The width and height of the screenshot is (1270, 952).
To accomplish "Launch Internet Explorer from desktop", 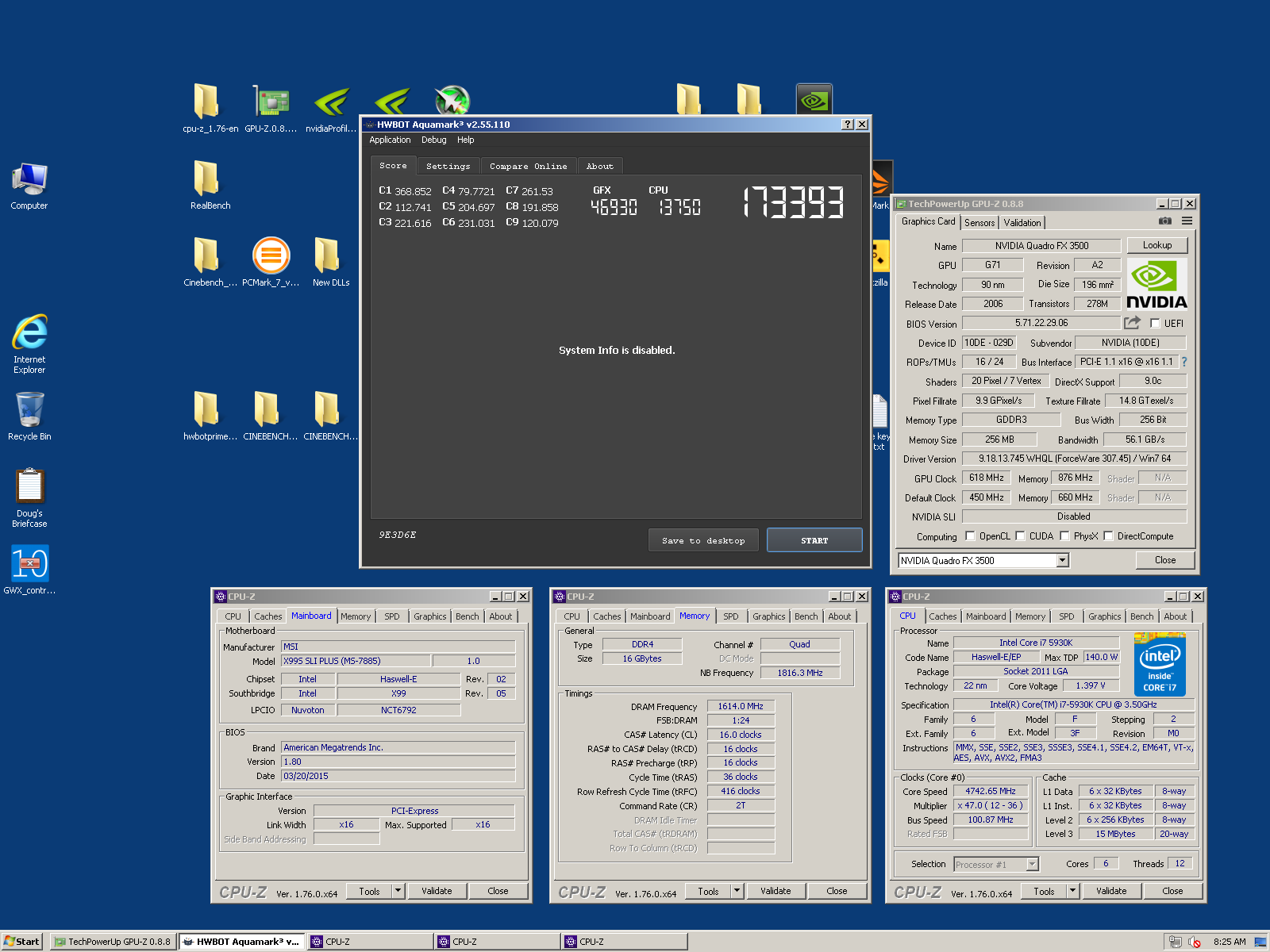I will [x=29, y=344].
